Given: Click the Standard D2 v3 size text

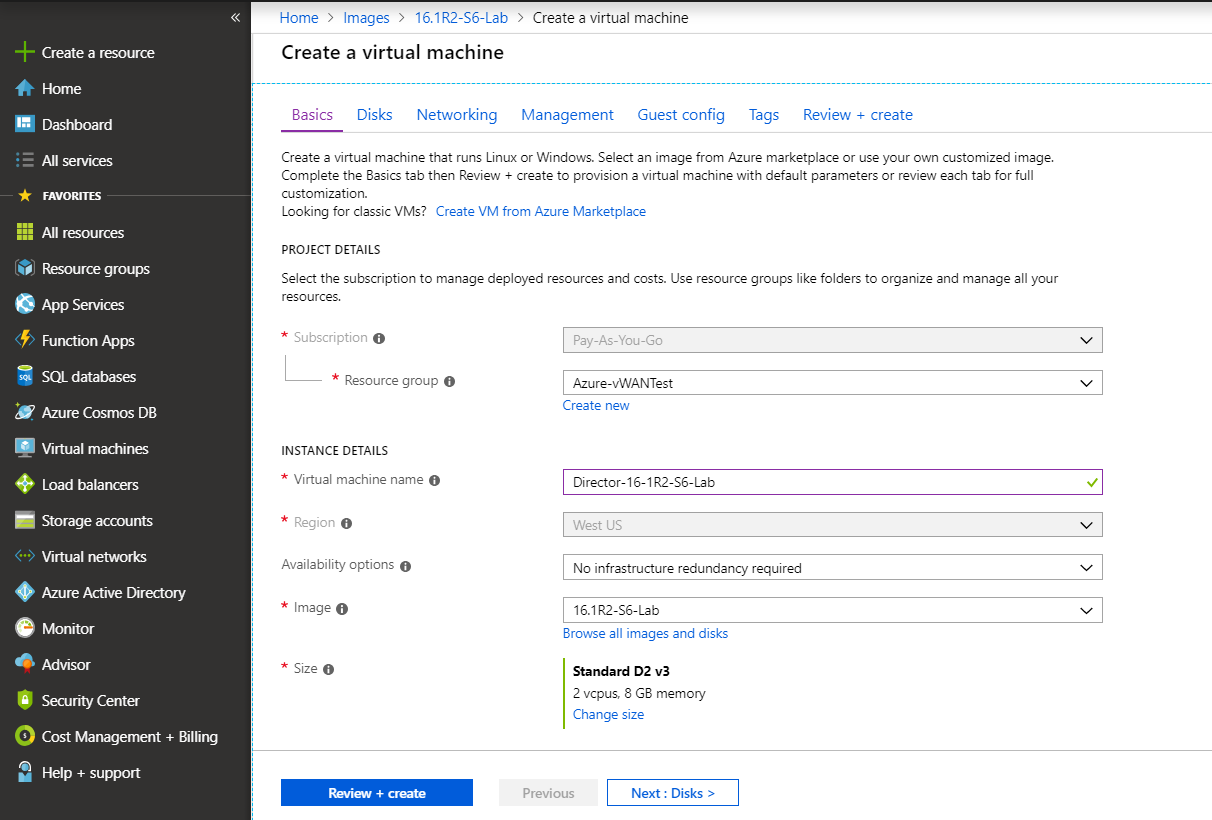Looking at the screenshot, I should pos(621,670).
